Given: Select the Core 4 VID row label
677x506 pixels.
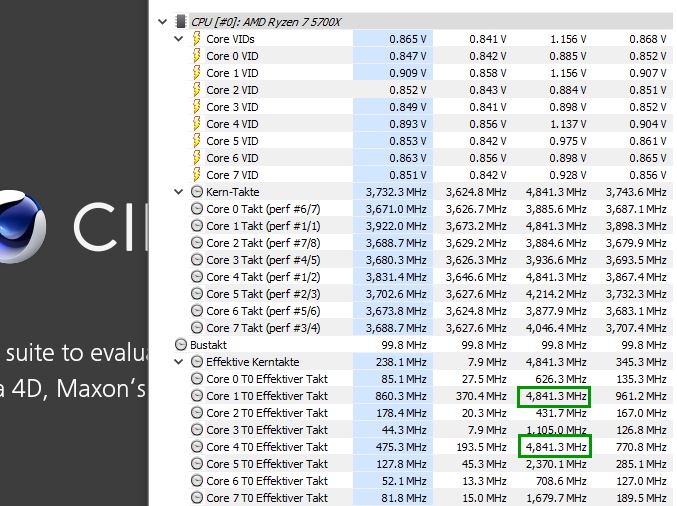Looking at the screenshot, I should point(232,124).
